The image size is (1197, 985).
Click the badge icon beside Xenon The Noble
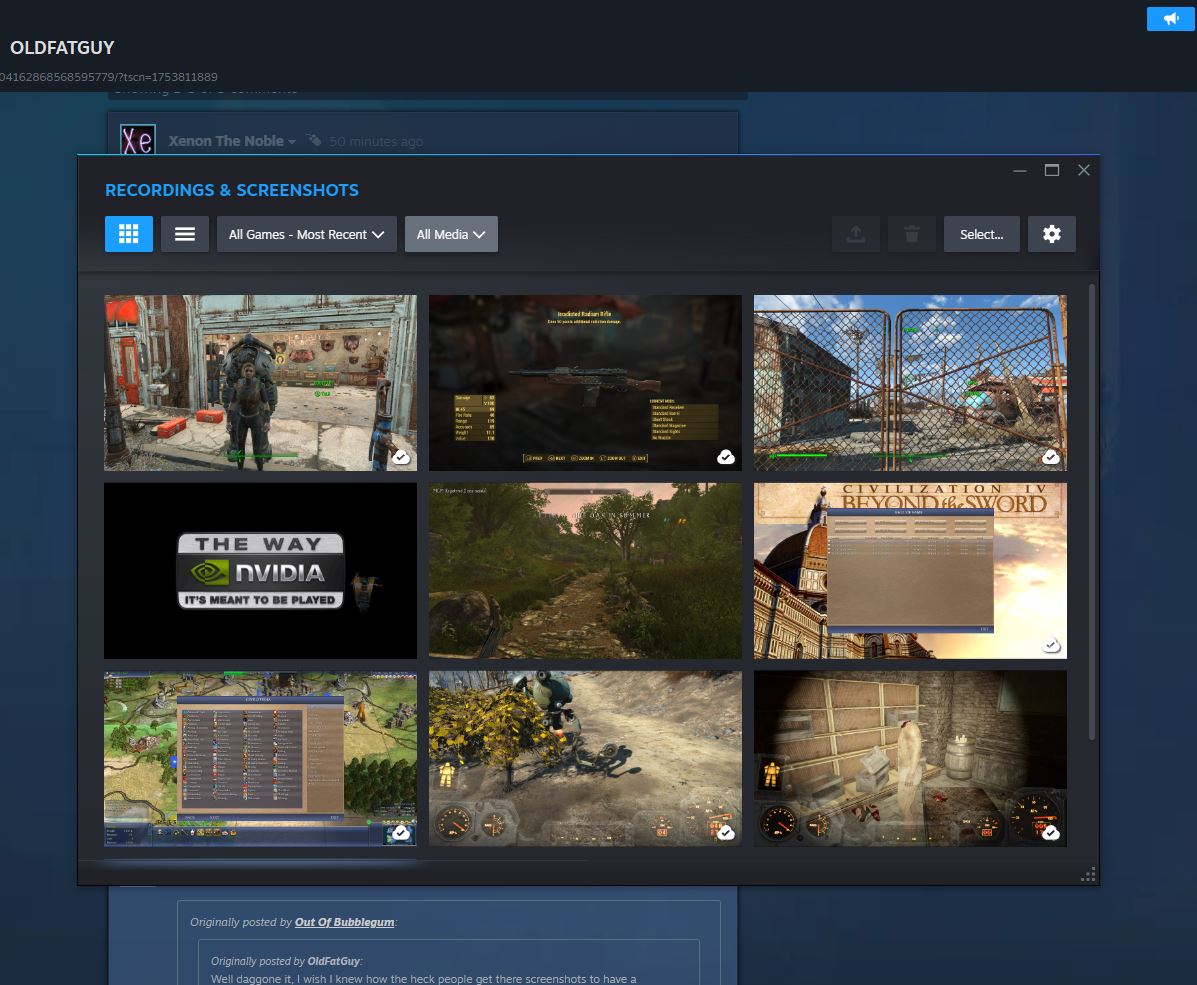(x=314, y=140)
